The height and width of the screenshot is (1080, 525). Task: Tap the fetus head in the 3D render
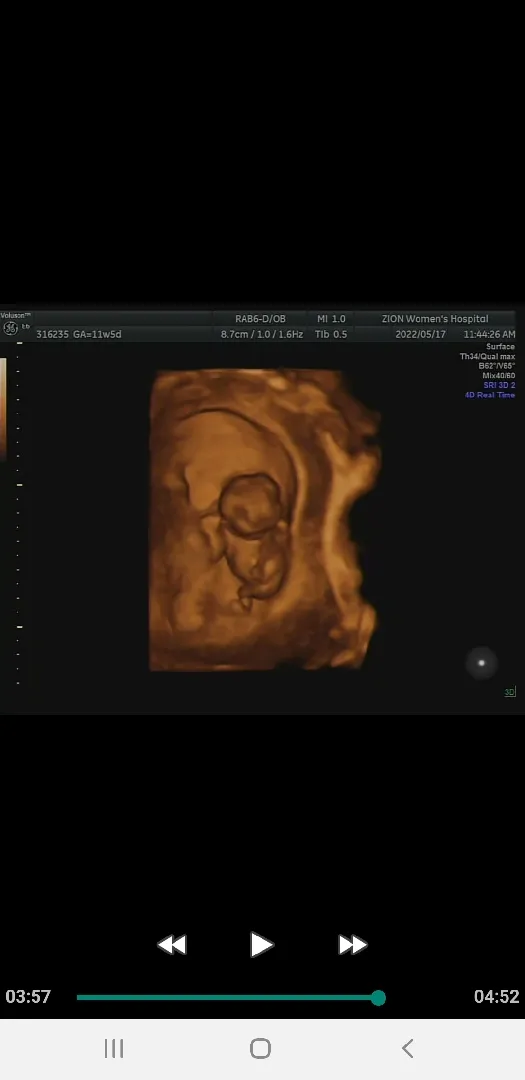(251, 503)
